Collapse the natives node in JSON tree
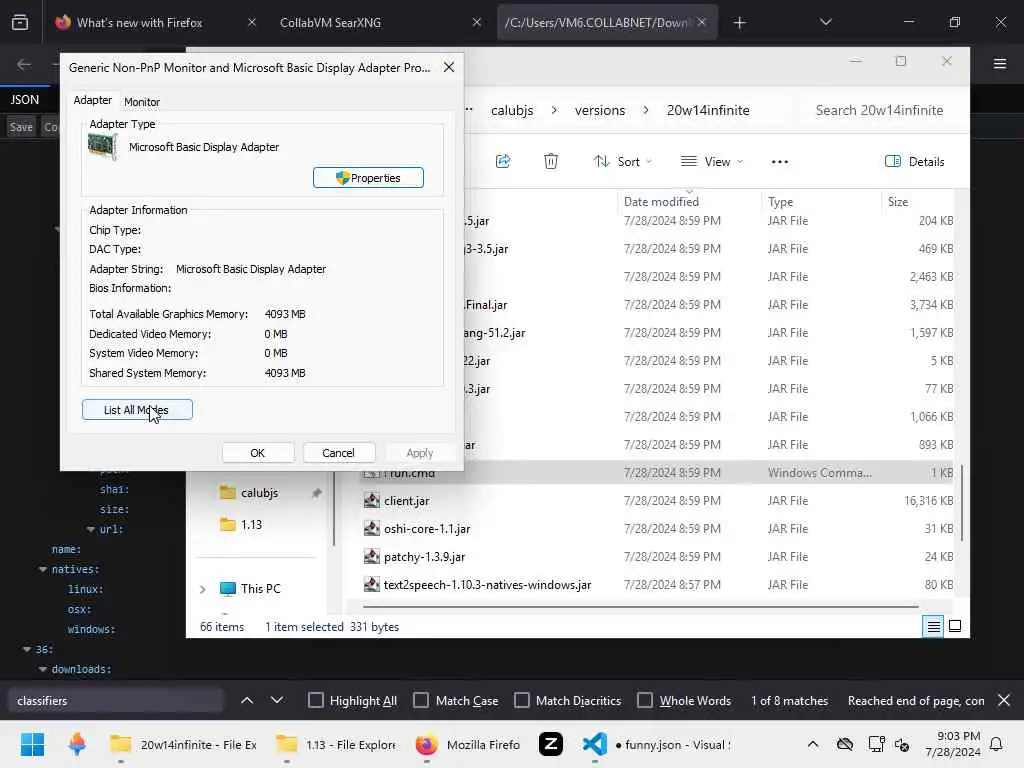This screenshot has width=1024, height=768. point(42,569)
